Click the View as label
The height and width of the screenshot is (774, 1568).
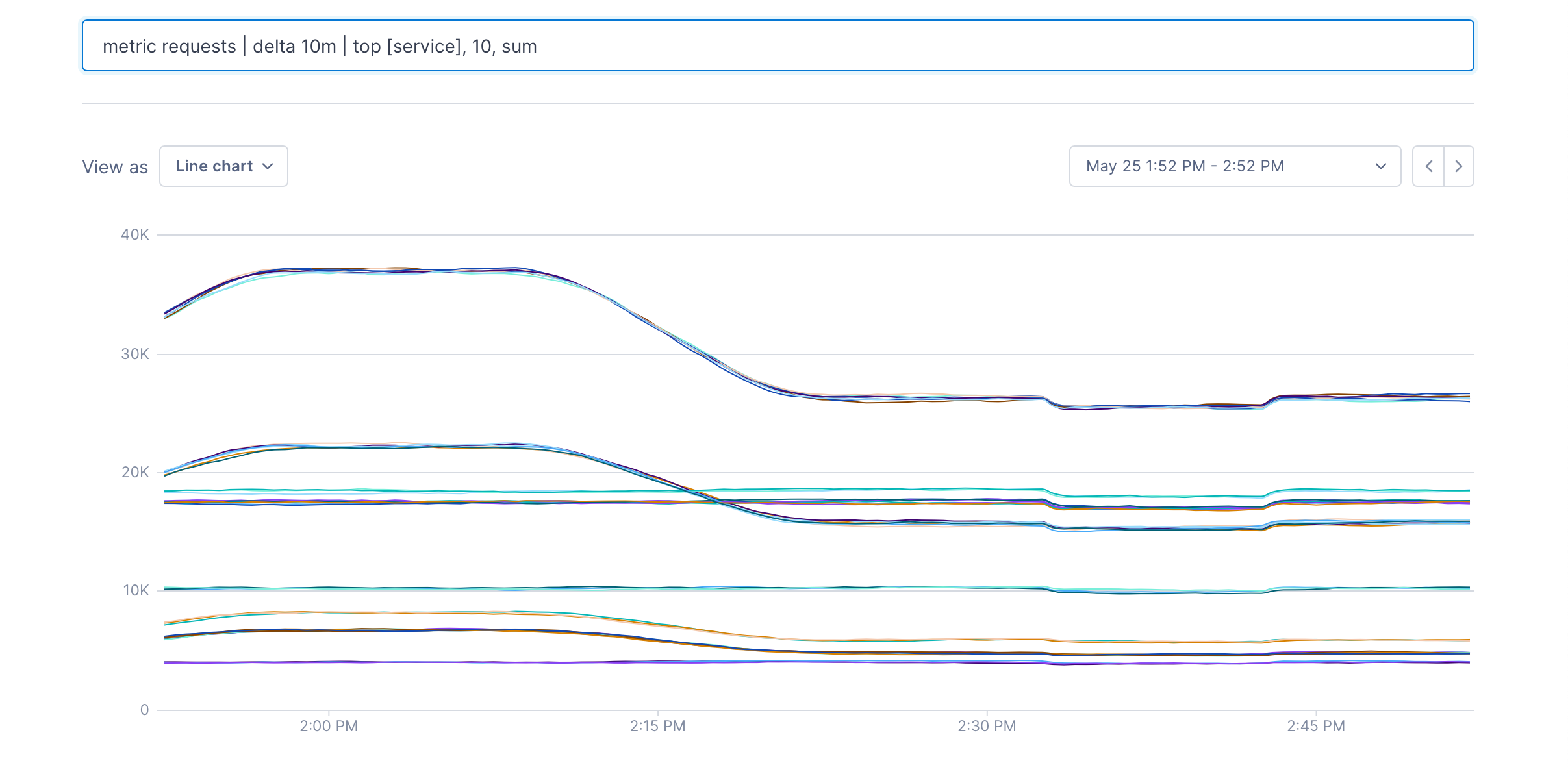[x=115, y=167]
